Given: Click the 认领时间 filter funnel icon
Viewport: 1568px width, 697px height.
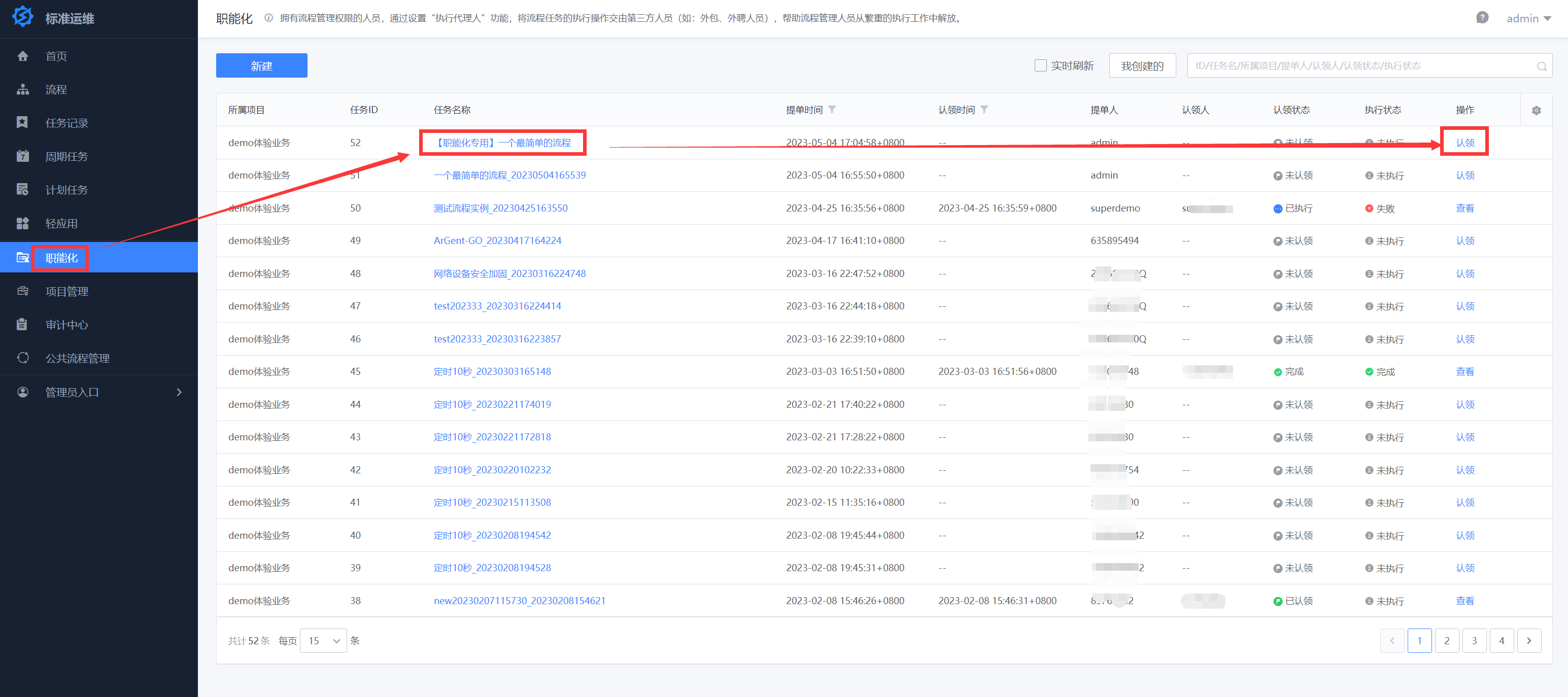Looking at the screenshot, I should coord(984,110).
